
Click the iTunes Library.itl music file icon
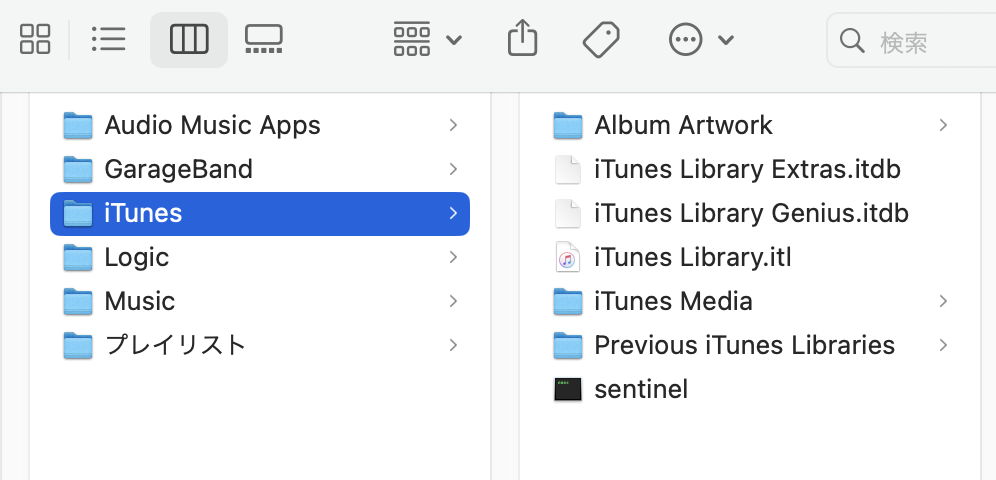pyautogui.click(x=568, y=257)
